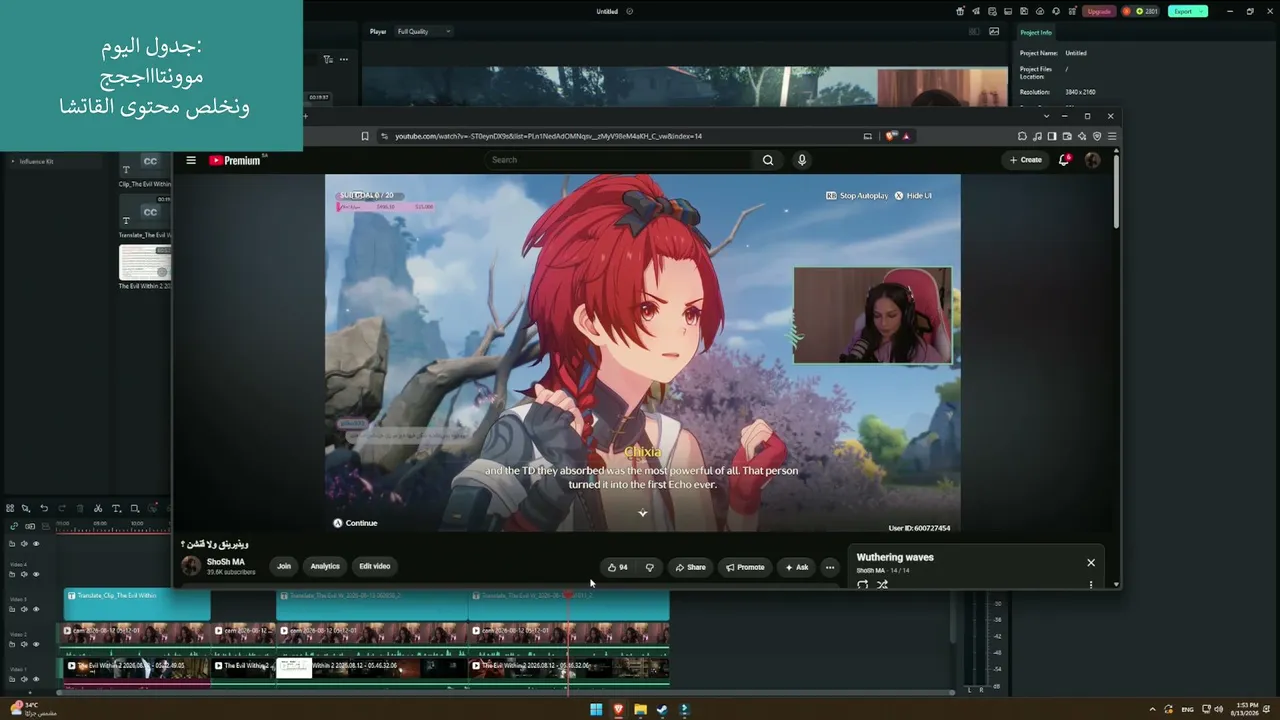Image resolution: width=1280 pixels, height=720 pixels.
Task: Open File Explorer from the taskbar
Action: coord(640,710)
